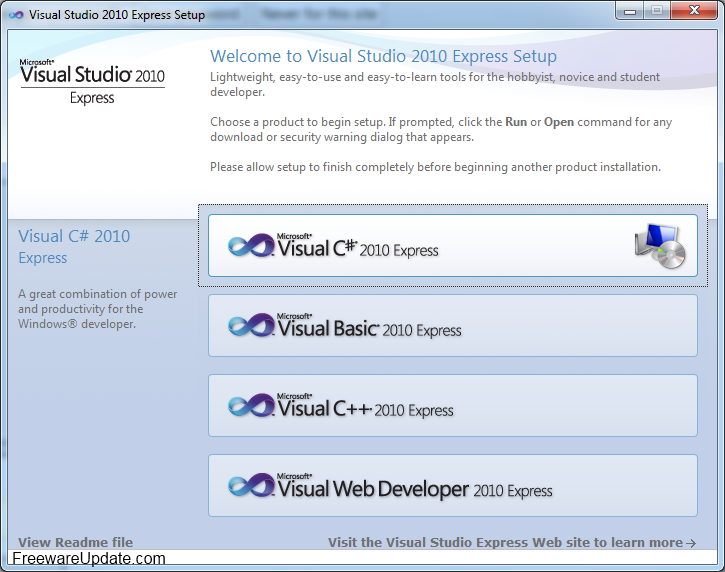Visit the Visual Studio Express Web site link
This screenshot has height=572, width=725.
pos(512,542)
